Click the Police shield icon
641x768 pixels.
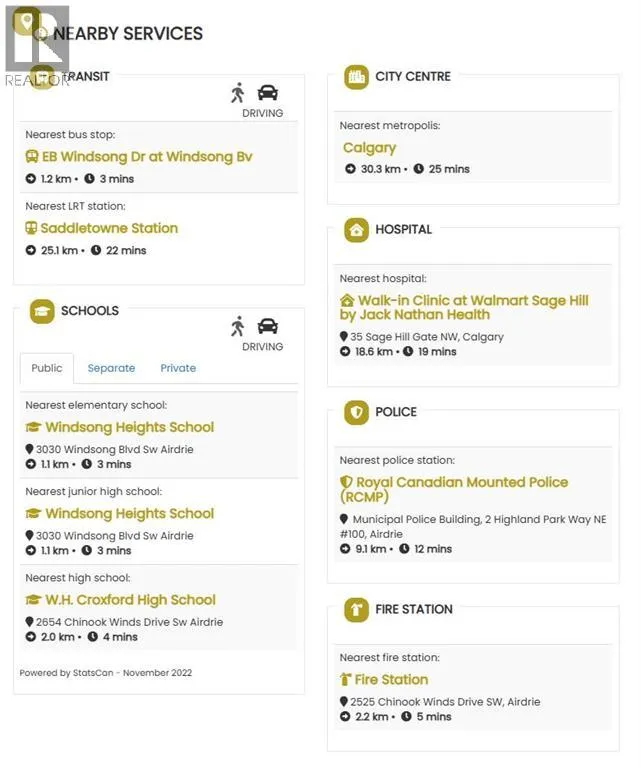(x=356, y=412)
